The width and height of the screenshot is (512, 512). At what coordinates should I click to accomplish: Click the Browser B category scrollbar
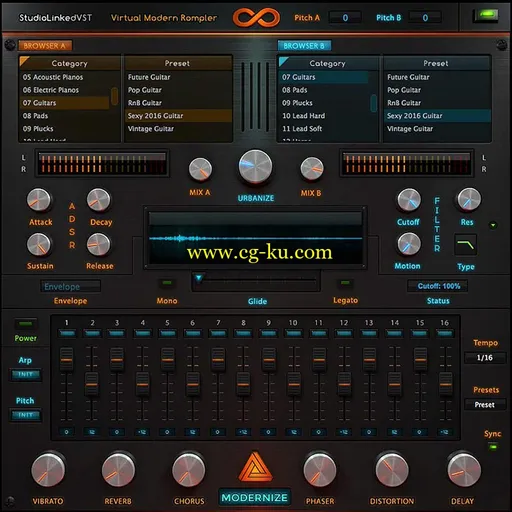(x=374, y=103)
